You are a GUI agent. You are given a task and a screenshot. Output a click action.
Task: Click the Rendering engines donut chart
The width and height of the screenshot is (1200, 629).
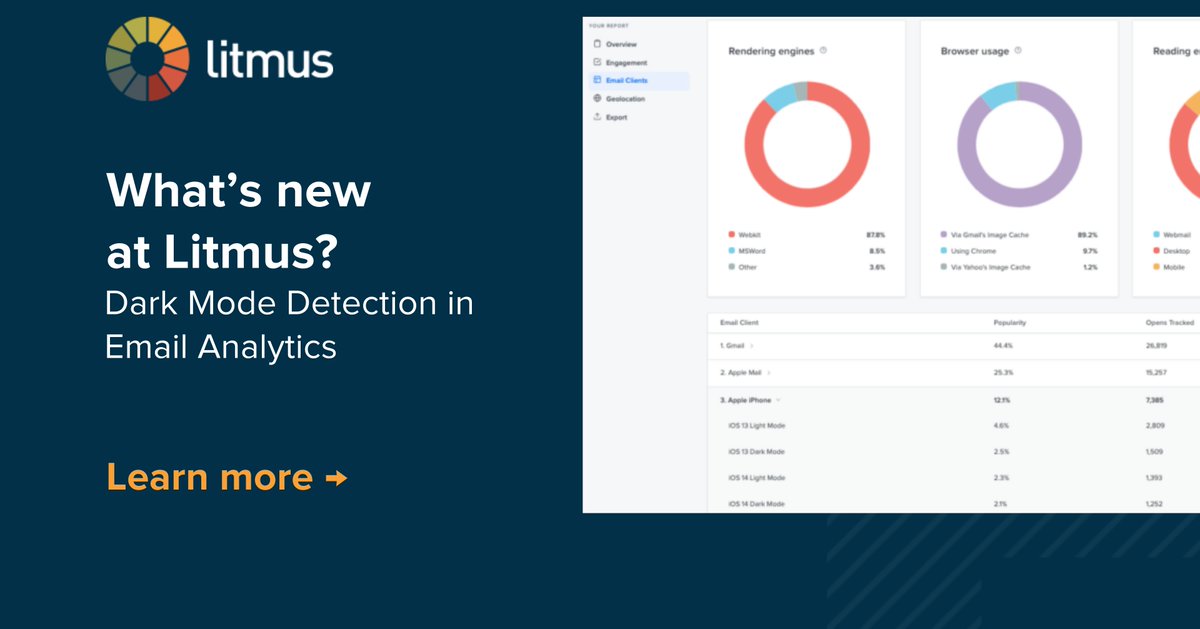pos(806,145)
